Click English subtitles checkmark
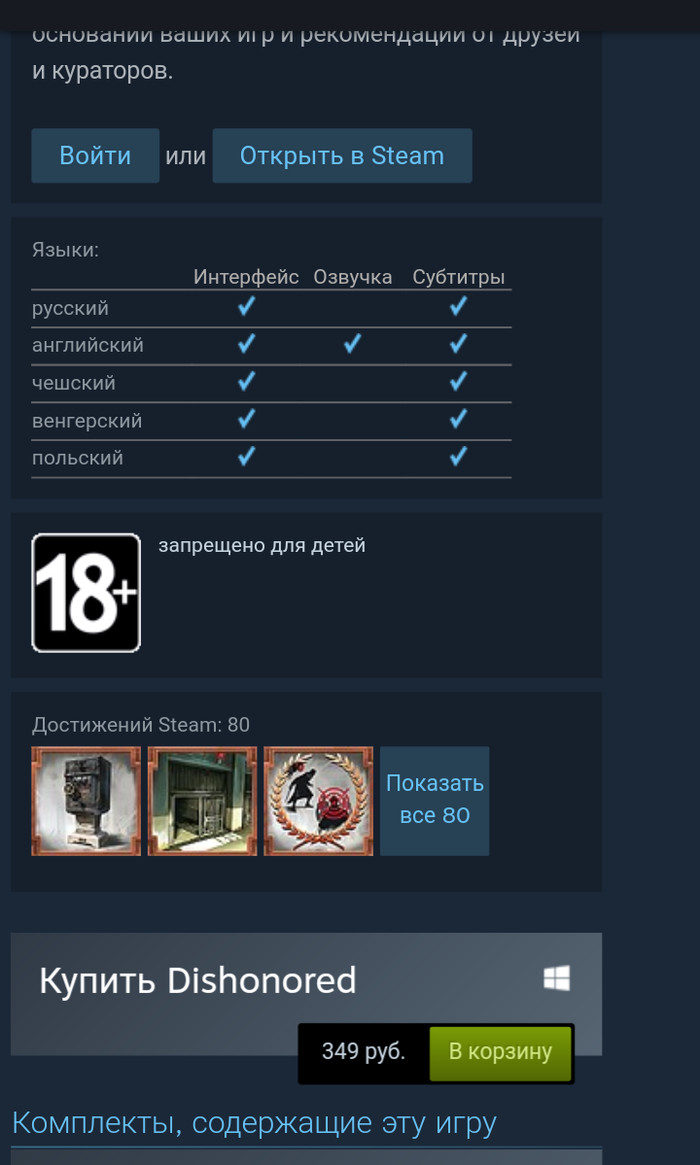 (x=458, y=343)
